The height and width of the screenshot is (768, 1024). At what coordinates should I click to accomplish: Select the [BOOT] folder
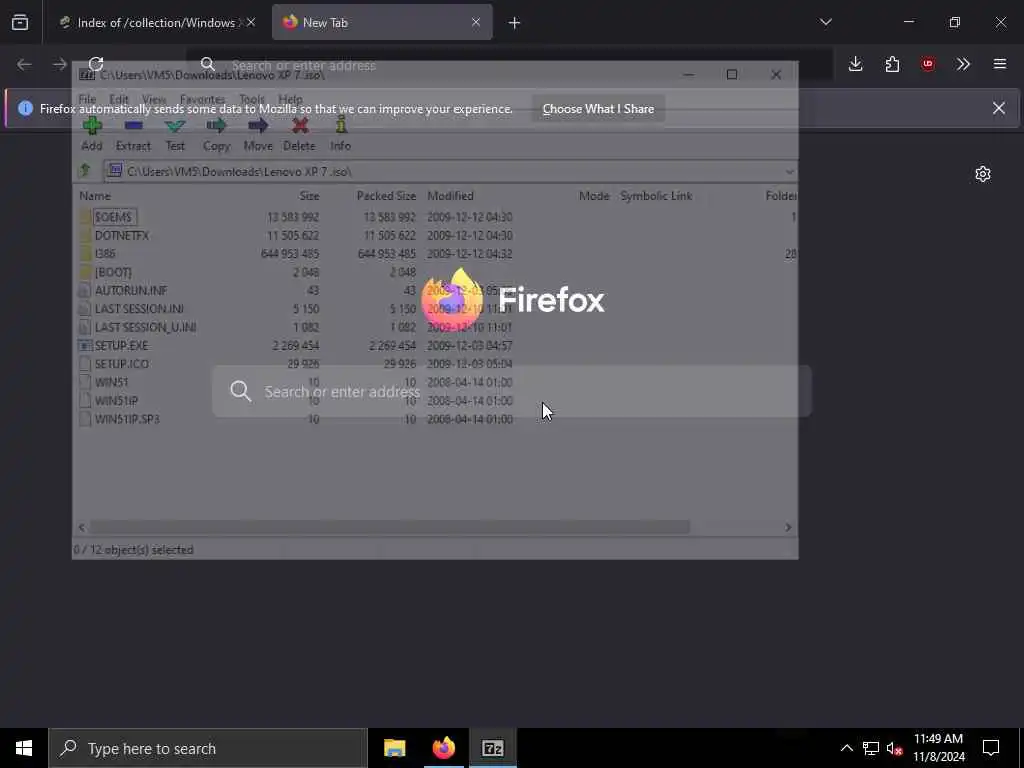pos(113,272)
